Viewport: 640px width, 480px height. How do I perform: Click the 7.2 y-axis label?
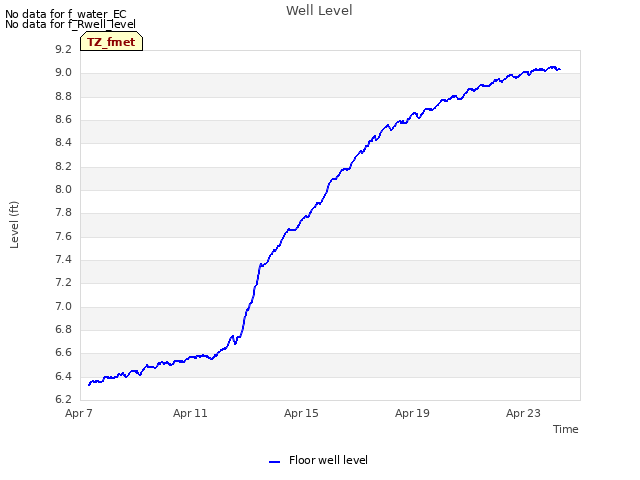[63, 282]
